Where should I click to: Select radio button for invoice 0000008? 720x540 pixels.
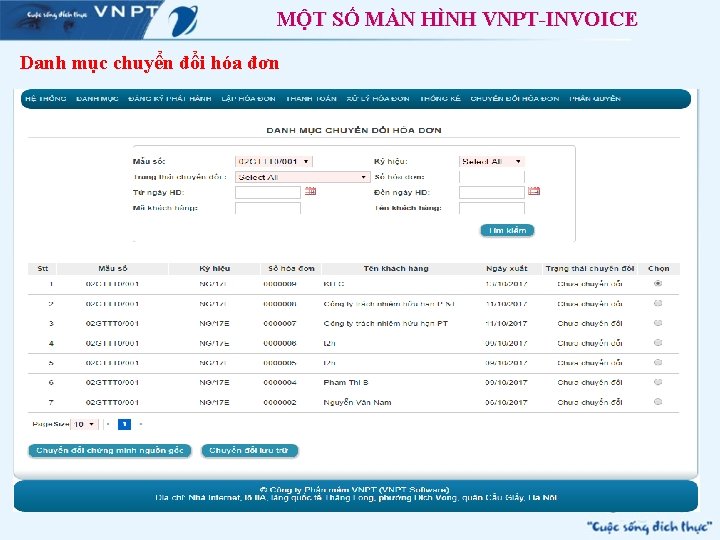(x=658, y=304)
